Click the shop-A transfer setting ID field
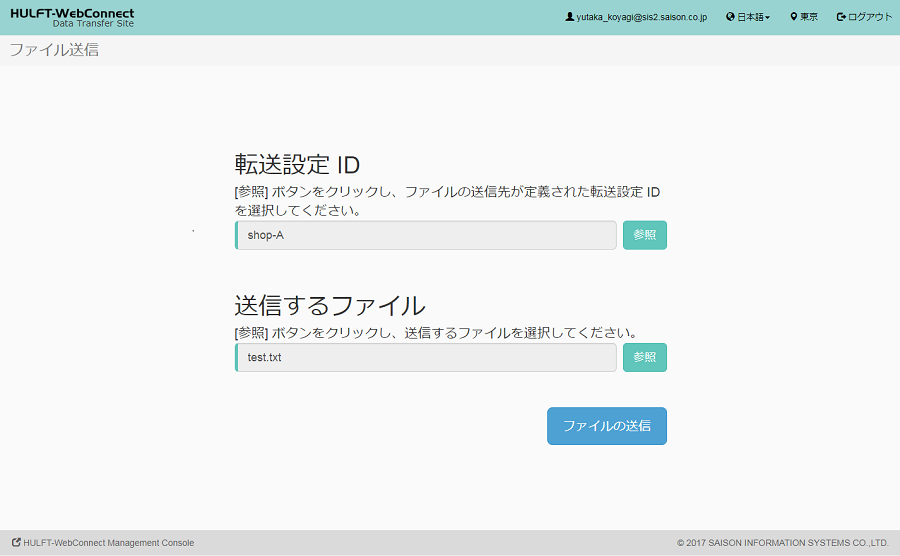Image resolution: width=900 pixels, height=556 pixels. pos(425,235)
